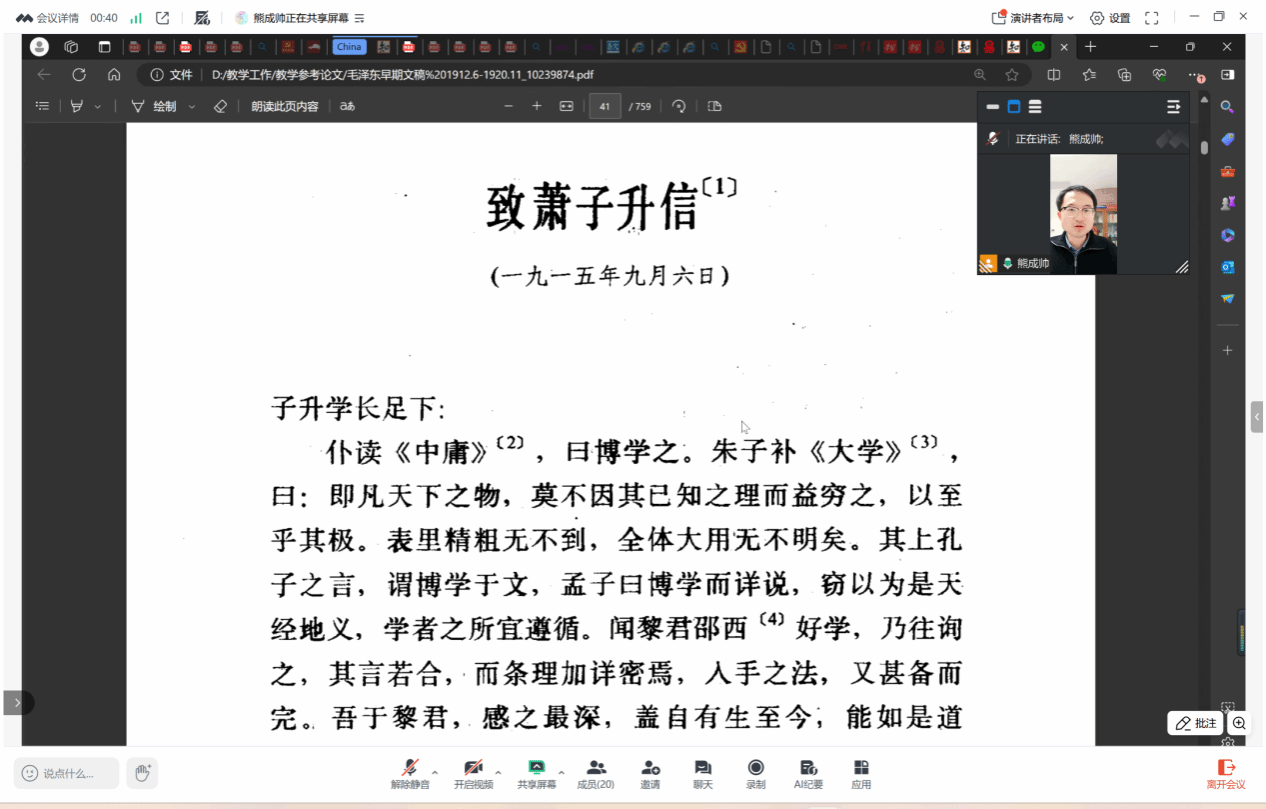This screenshot has width=1266, height=809.
Task: Expand the 演讲者布局 layout dropdown
Action: tap(1033, 18)
